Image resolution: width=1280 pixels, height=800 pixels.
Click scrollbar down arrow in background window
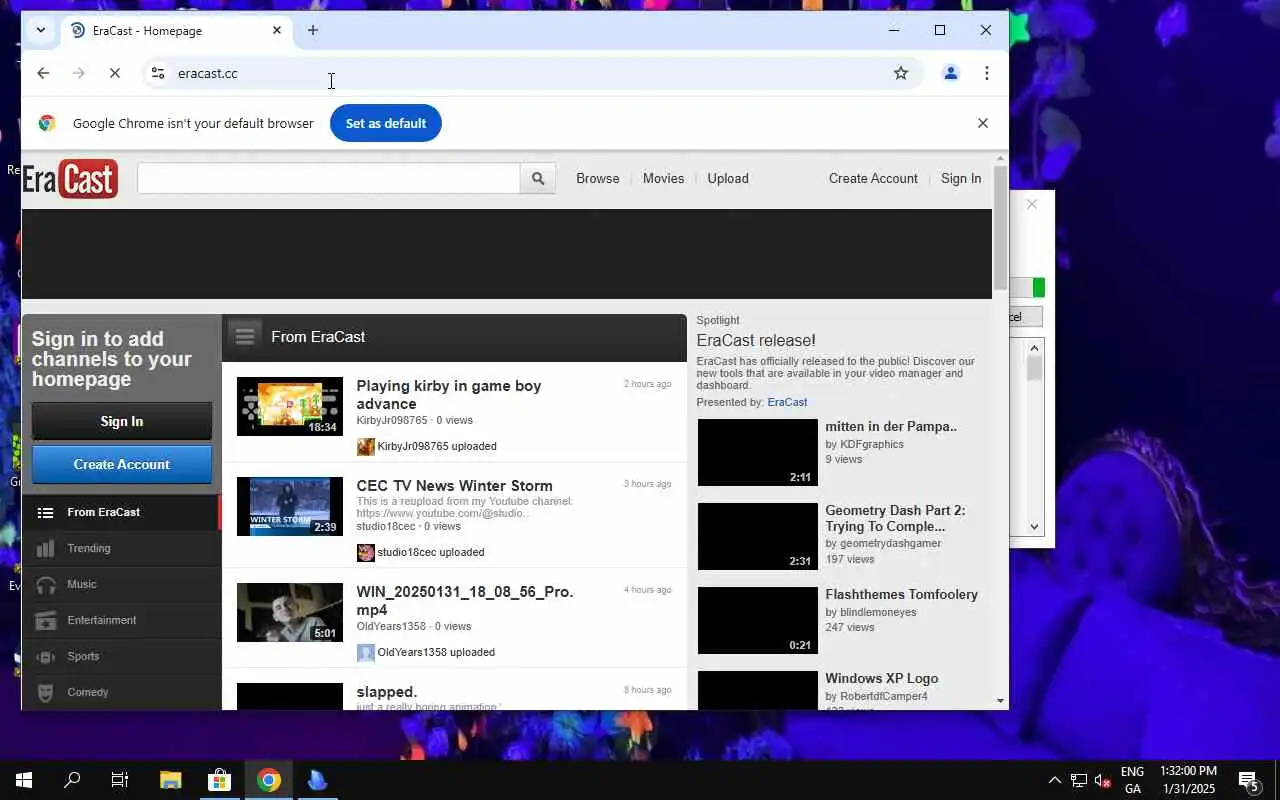pyautogui.click(x=1035, y=527)
